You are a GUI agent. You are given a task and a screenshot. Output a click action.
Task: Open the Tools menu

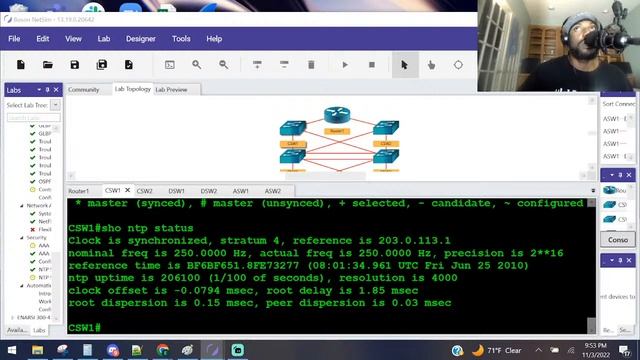181,39
